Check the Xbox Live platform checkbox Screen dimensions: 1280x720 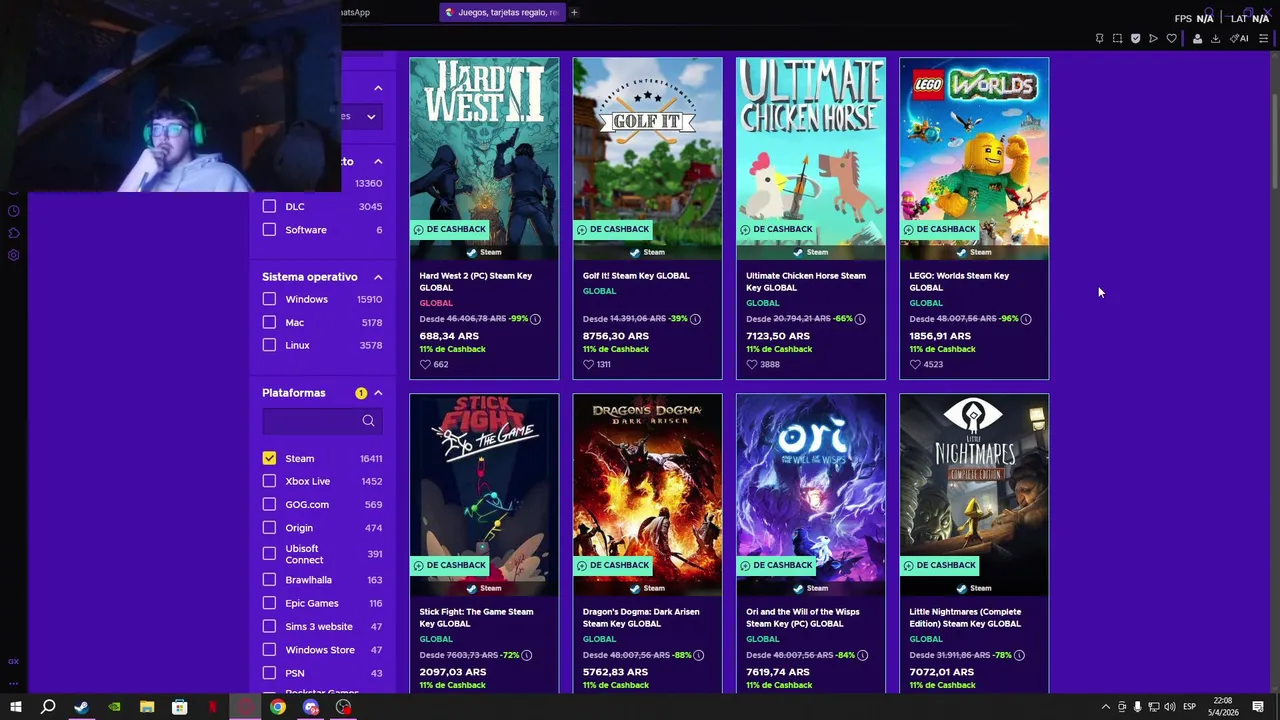(269, 481)
